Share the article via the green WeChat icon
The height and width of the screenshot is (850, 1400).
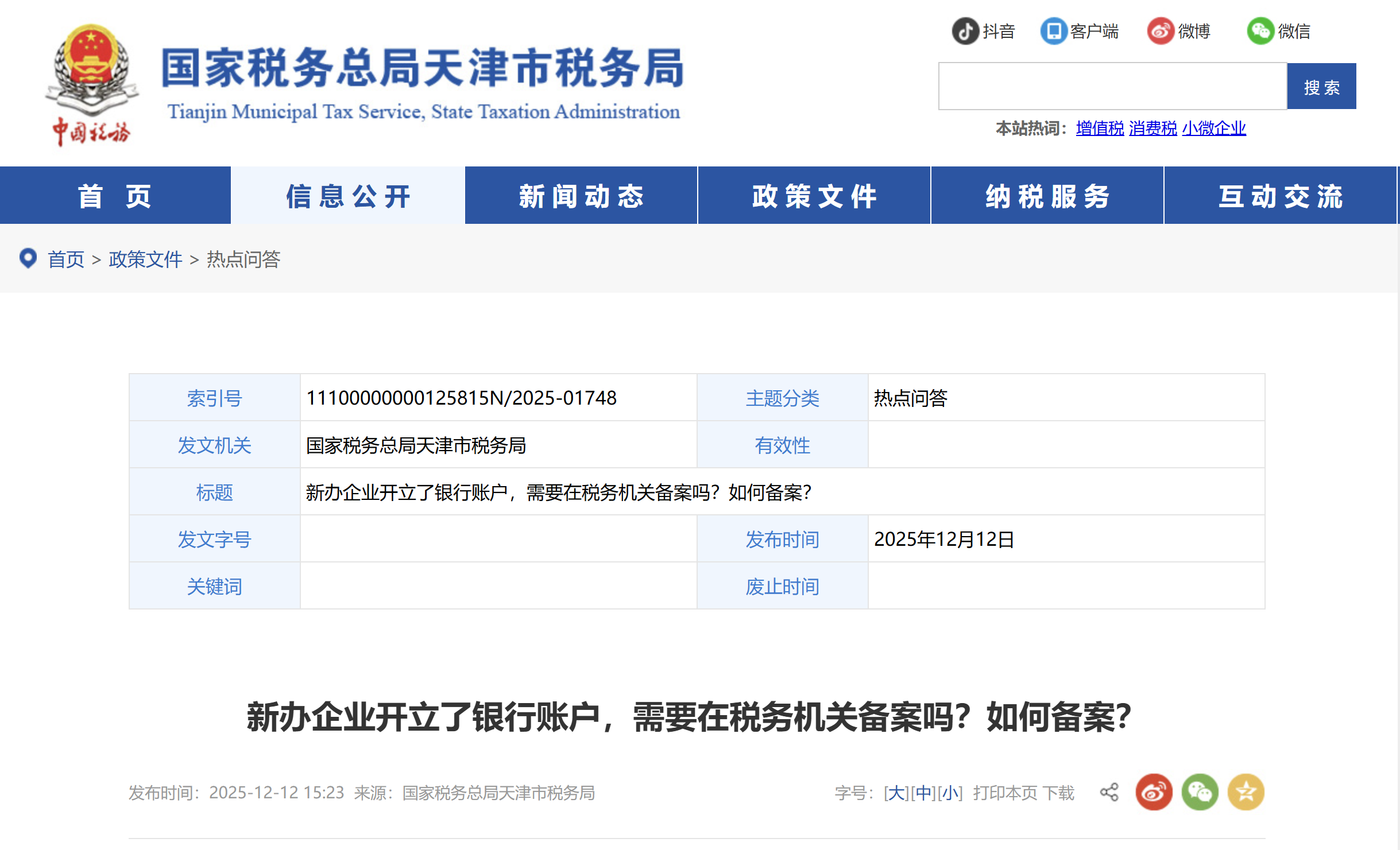click(x=1200, y=791)
